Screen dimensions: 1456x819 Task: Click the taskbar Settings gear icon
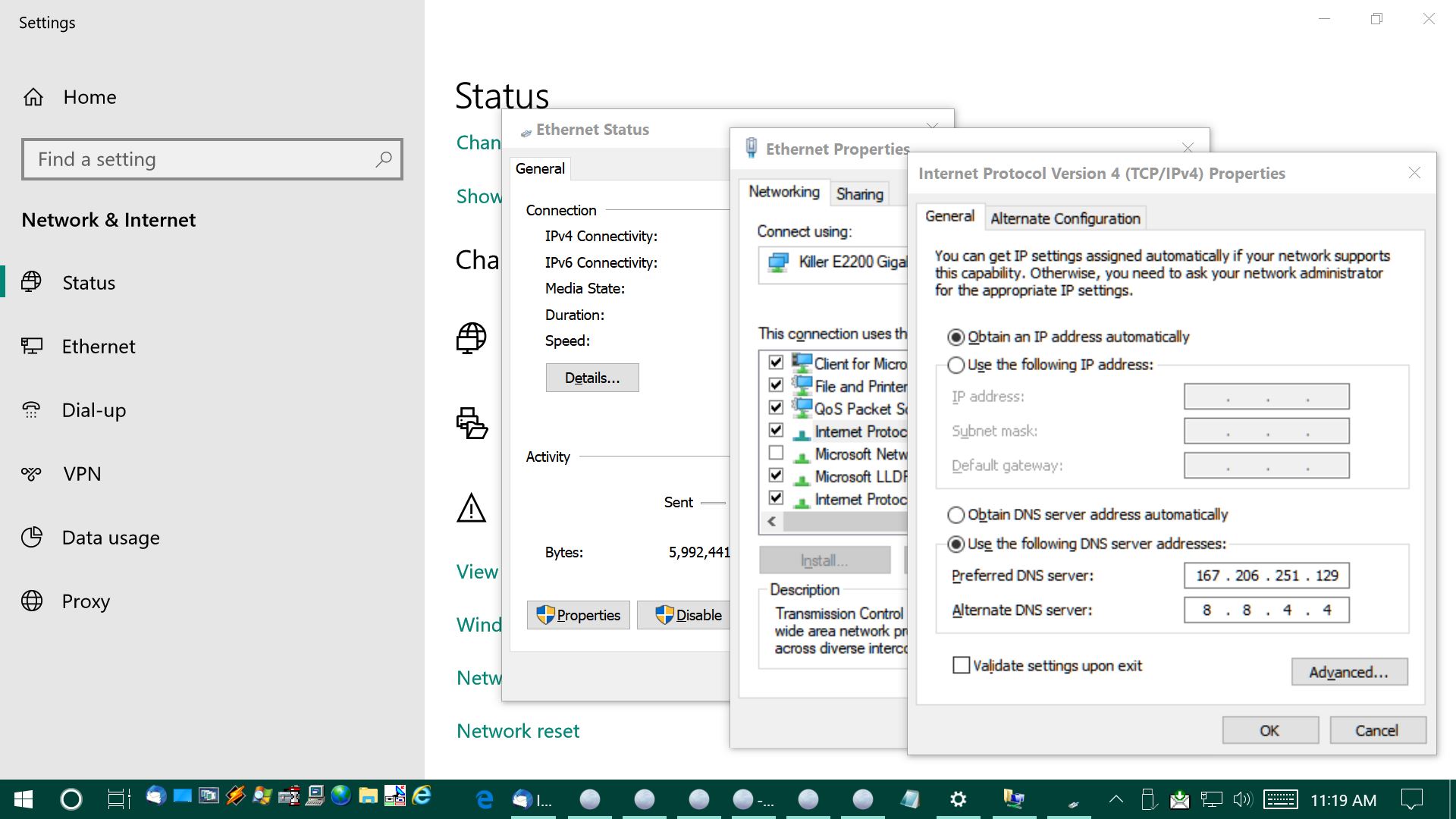(x=958, y=799)
